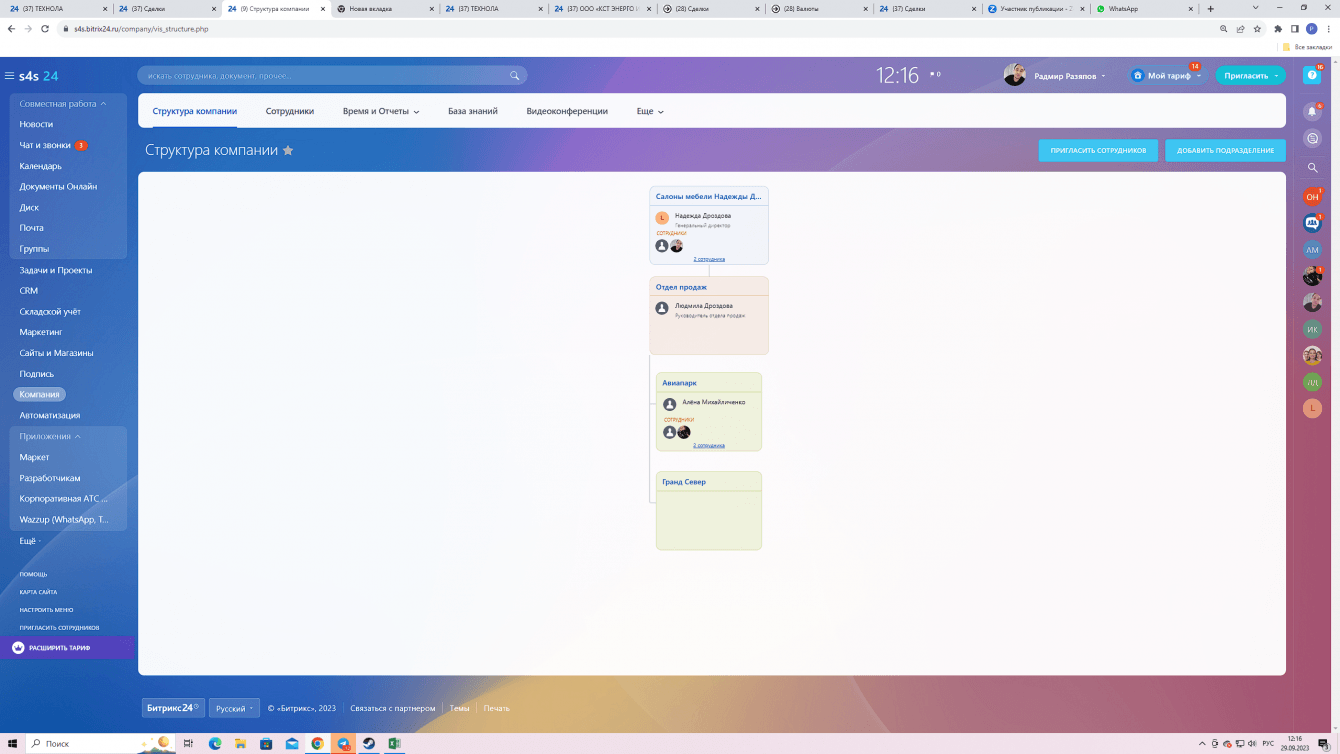Screen dimensions: 1340x754
Task: Click Надежда Дроздова's orange L avatar
Action: click(662, 218)
